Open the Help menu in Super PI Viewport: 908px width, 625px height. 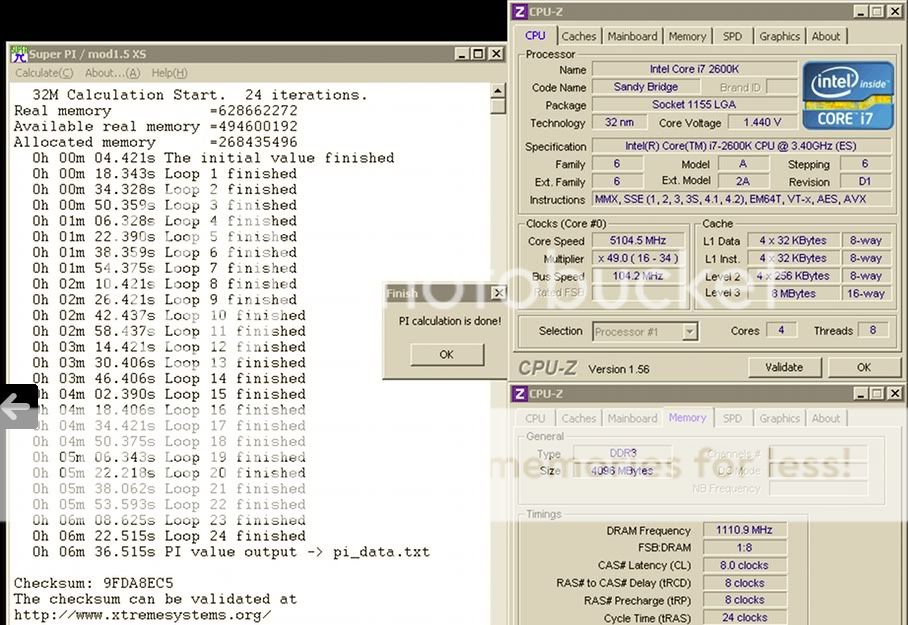click(x=169, y=73)
